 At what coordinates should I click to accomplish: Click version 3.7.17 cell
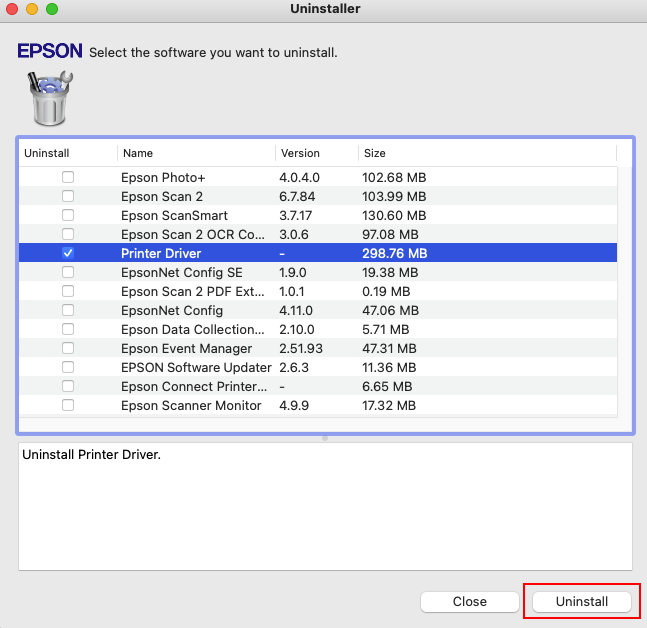coord(295,215)
